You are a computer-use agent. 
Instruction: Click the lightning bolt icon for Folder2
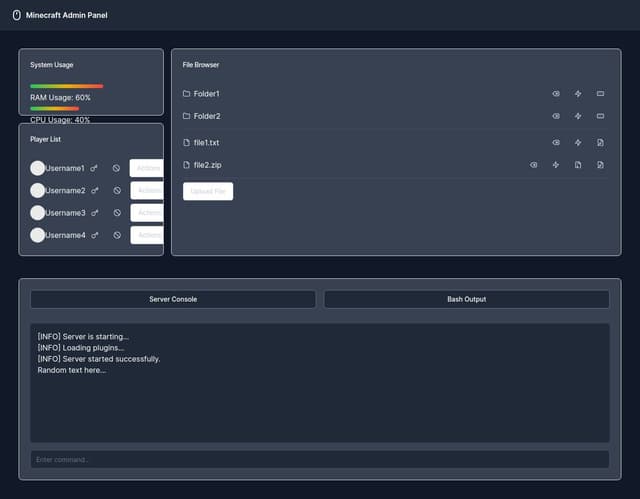(578, 116)
